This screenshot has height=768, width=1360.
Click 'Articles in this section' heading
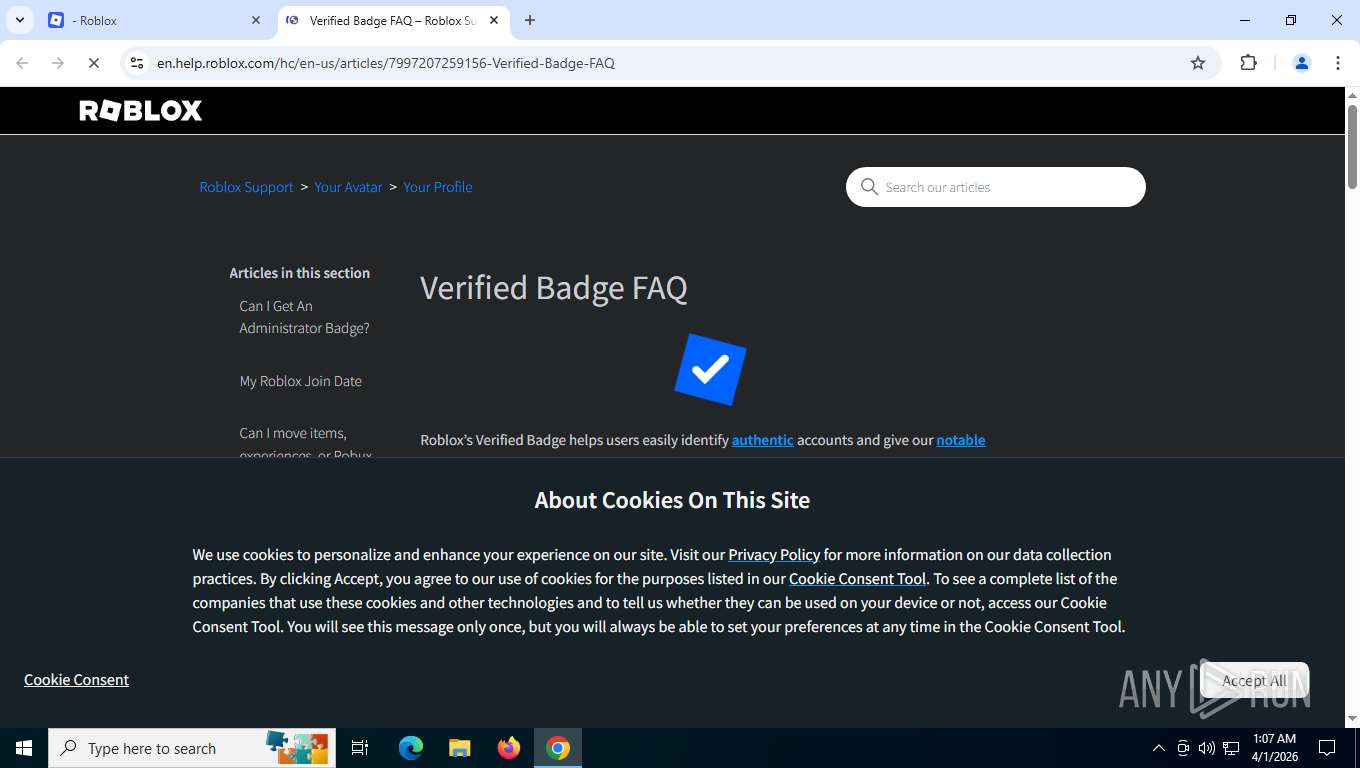click(x=300, y=273)
